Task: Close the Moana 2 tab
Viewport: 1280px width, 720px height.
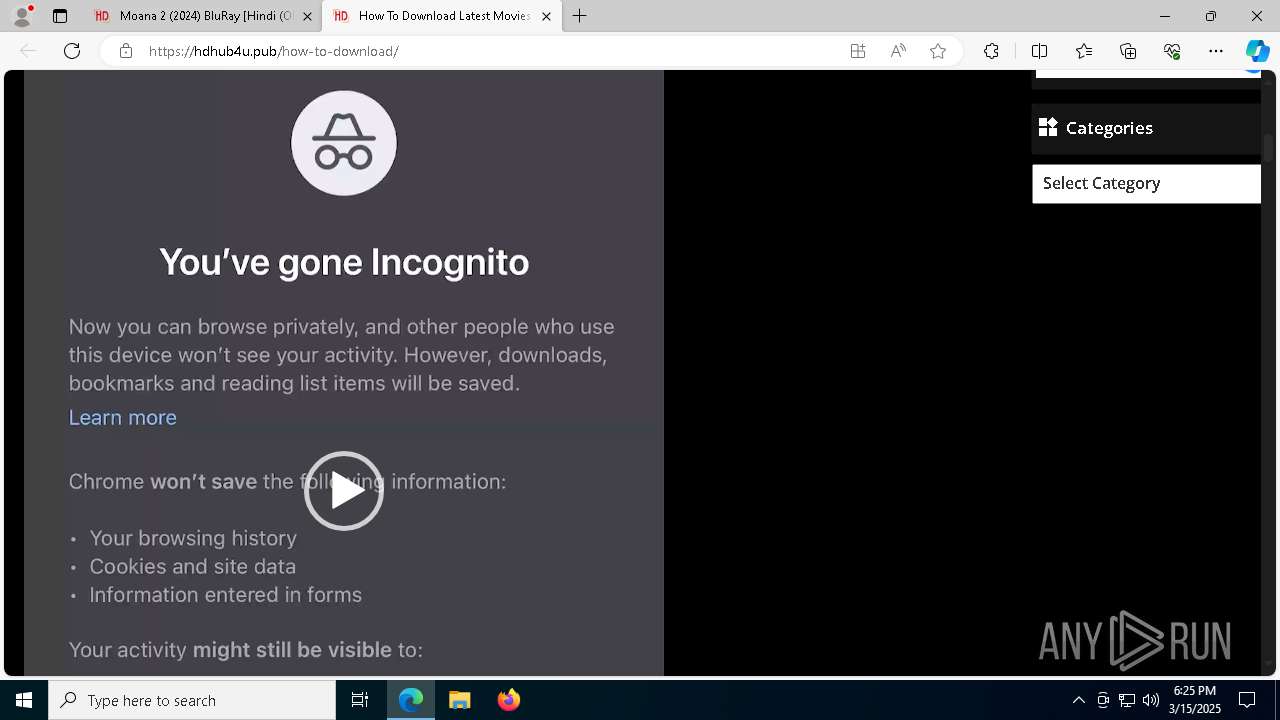Action: (x=307, y=16)
